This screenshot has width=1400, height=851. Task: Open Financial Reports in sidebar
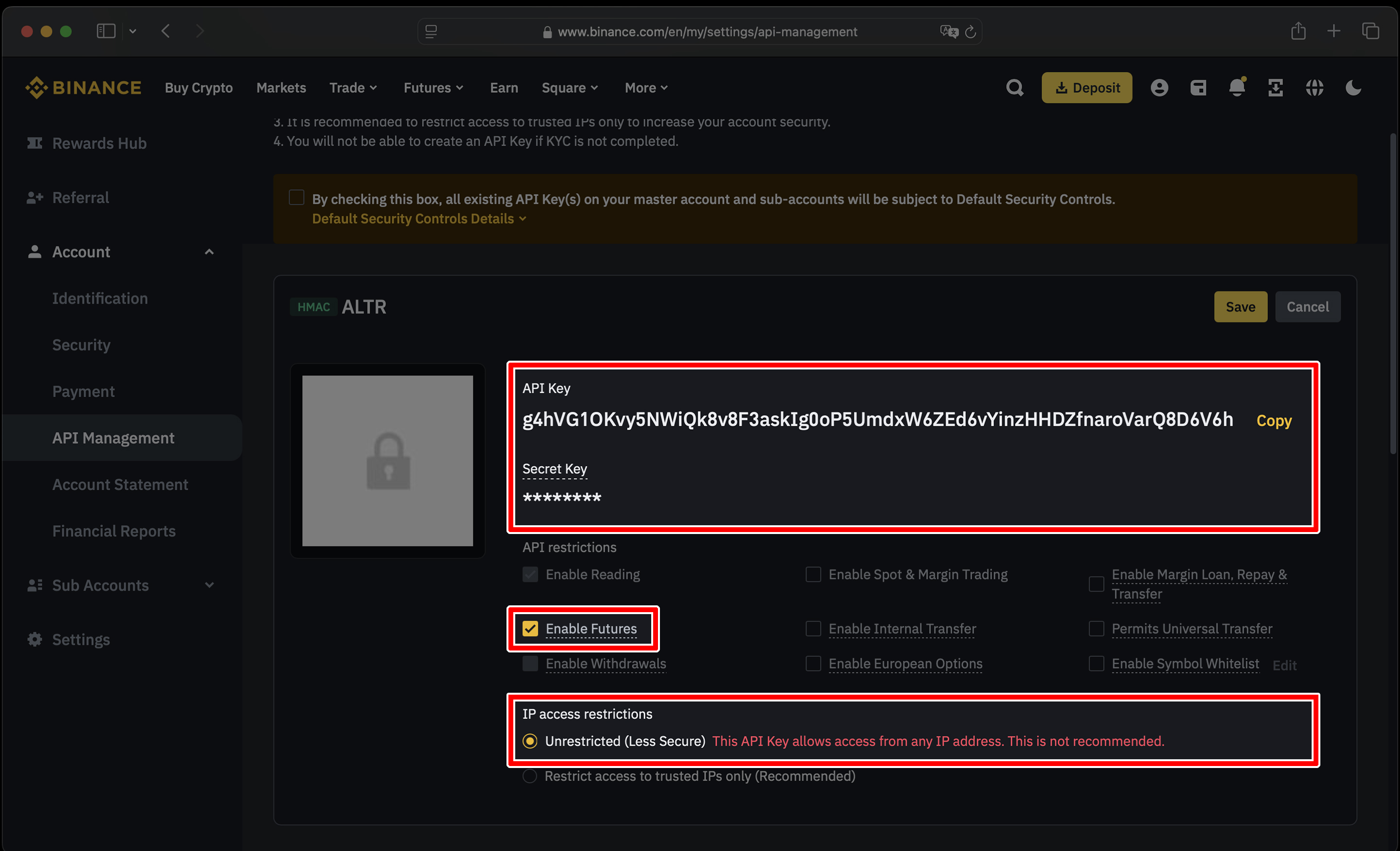pos(114,531)
